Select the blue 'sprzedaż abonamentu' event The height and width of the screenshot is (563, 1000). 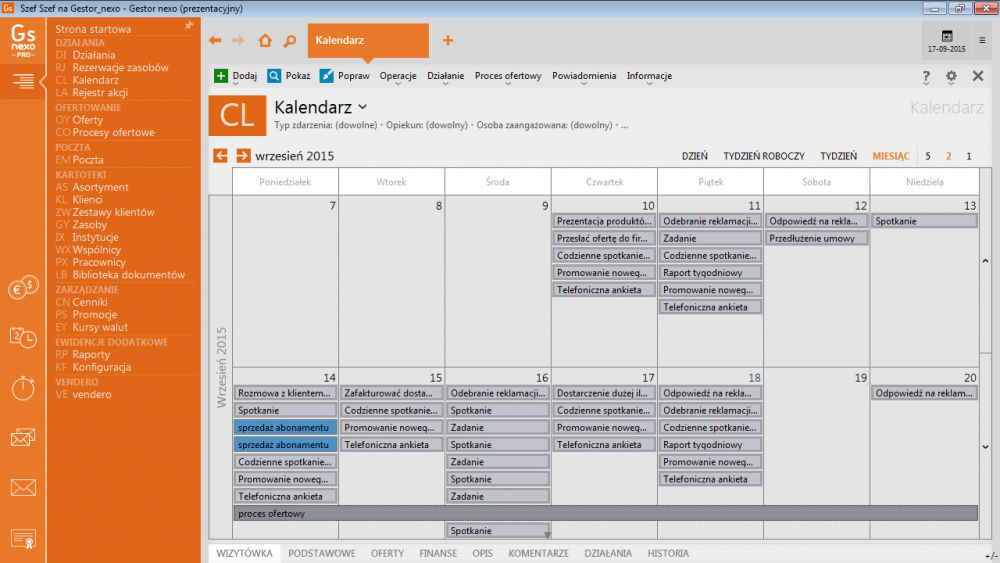285,427
